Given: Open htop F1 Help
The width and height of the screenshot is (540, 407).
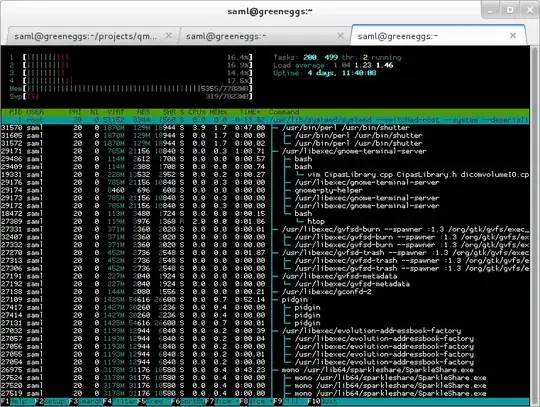Looking at the screenshot, I should pos(18,401).
